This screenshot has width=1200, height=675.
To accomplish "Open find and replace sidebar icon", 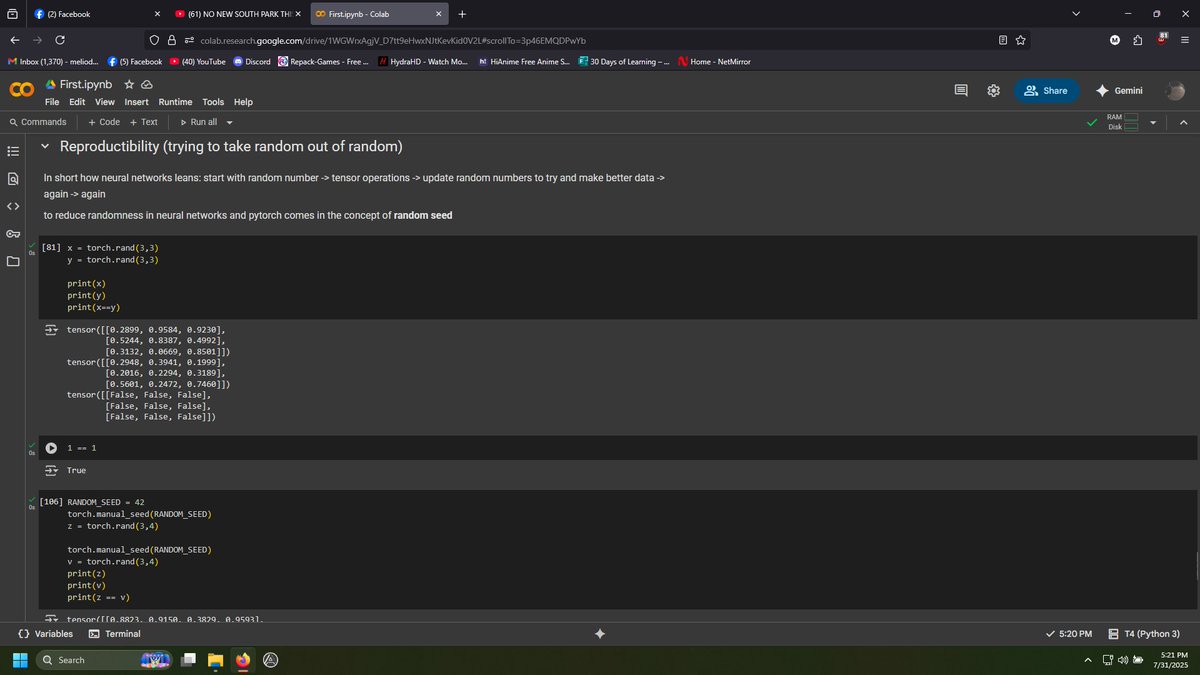I will (x=13, y=179).
